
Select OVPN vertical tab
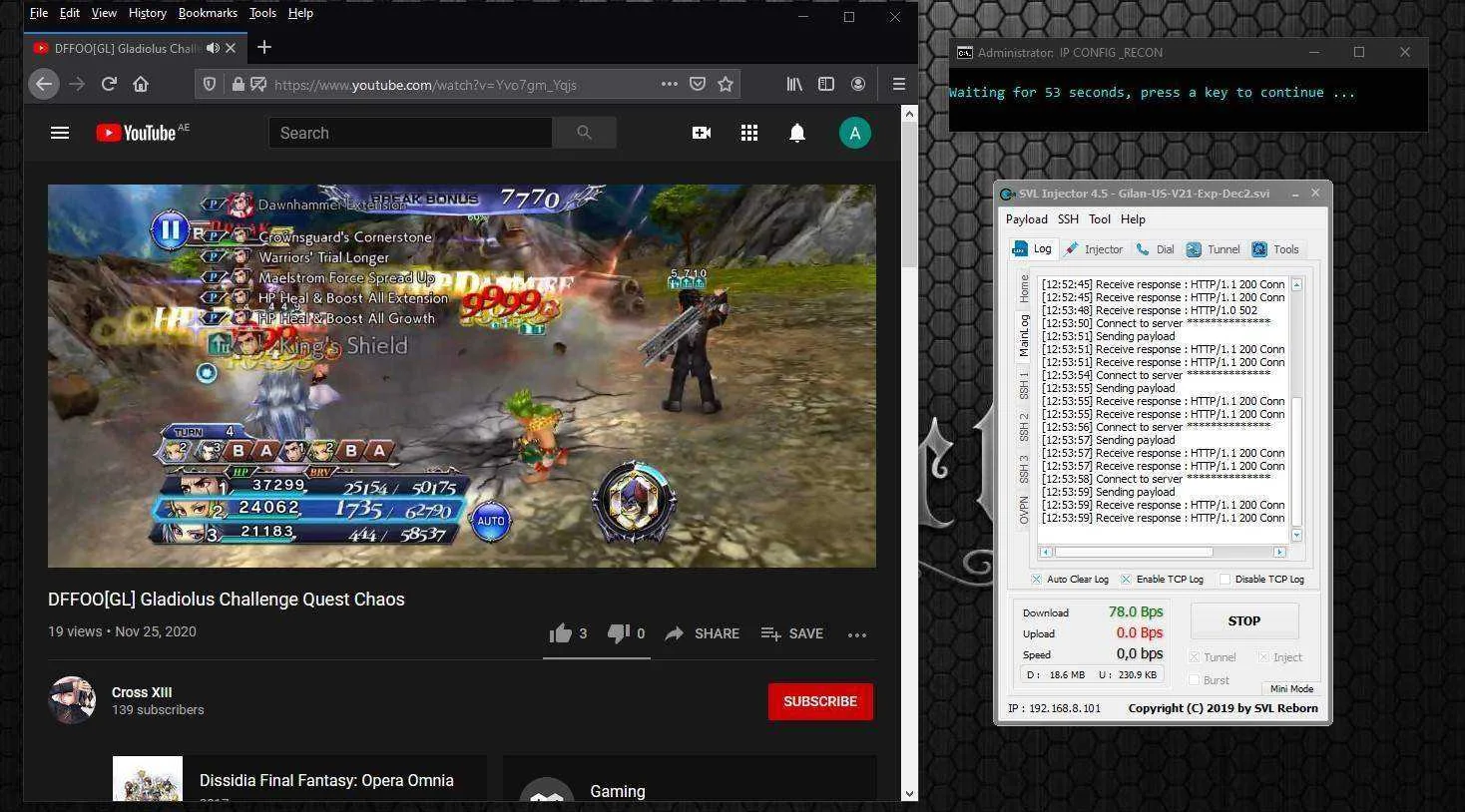pos(1024,511)
